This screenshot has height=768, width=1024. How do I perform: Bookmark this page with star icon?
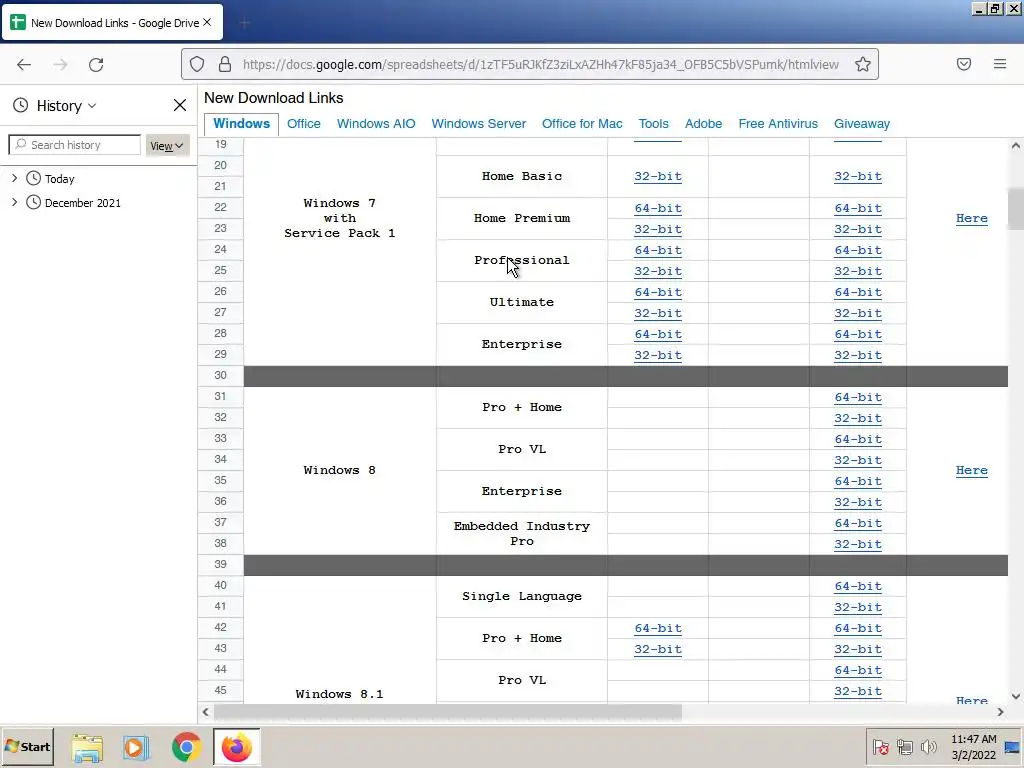(x=863, y=64)
